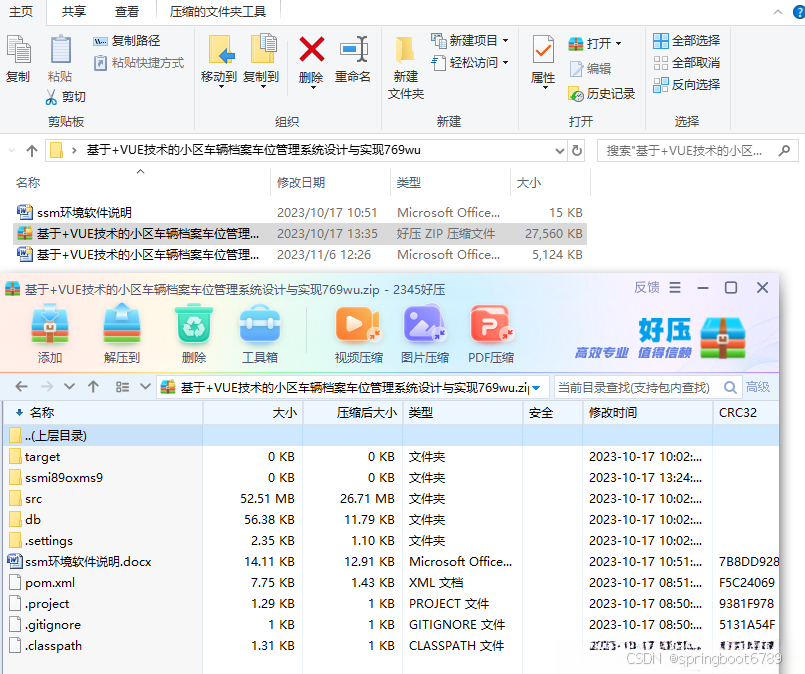The height and width of the screenshot is (674, 805).
Task: Select the 好压 ZIP archive file row
Action: coord(300,234)
